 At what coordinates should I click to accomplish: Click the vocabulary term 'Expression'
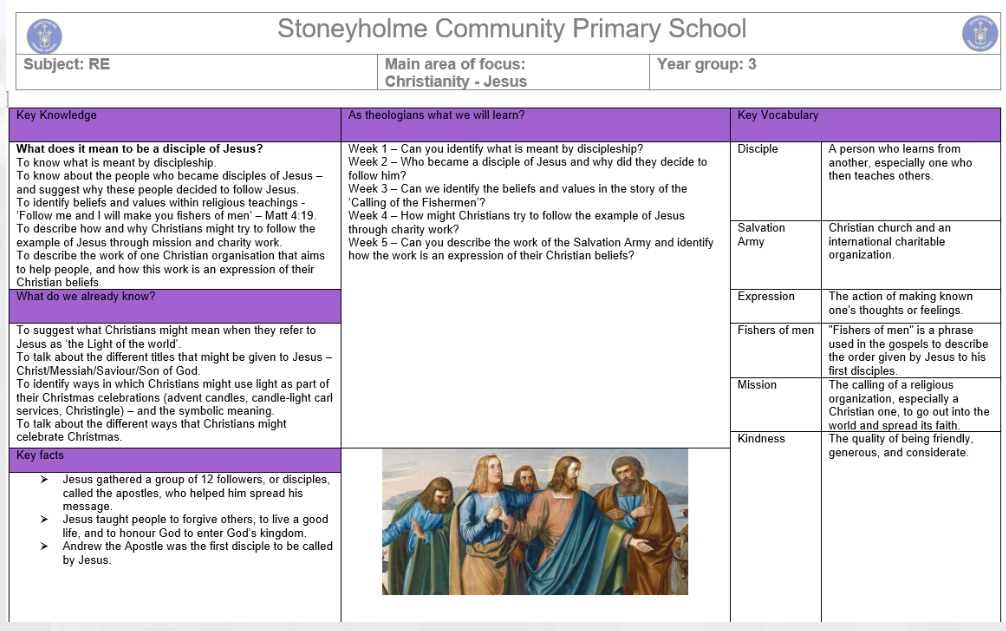pos(765,296)
